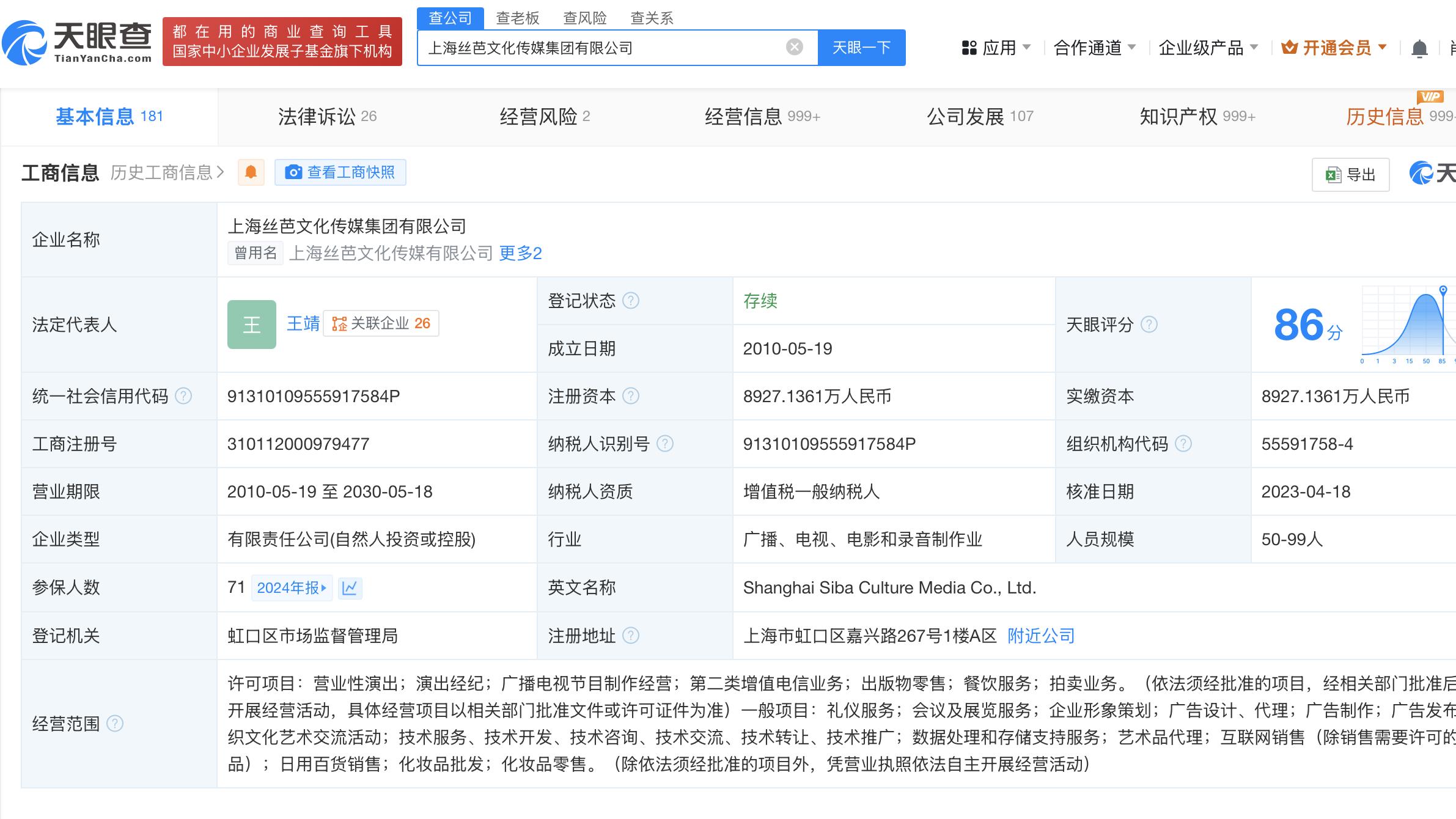Switch to 查风险 search tab
Image resolution: width=1456 pixels, height=819 pixels.
tap(584, 18)
